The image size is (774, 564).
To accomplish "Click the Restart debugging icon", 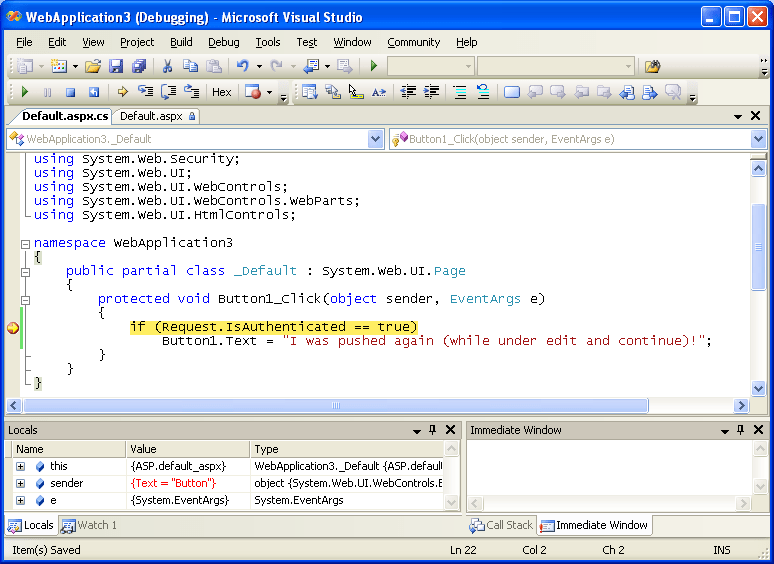I will [94, 92].
